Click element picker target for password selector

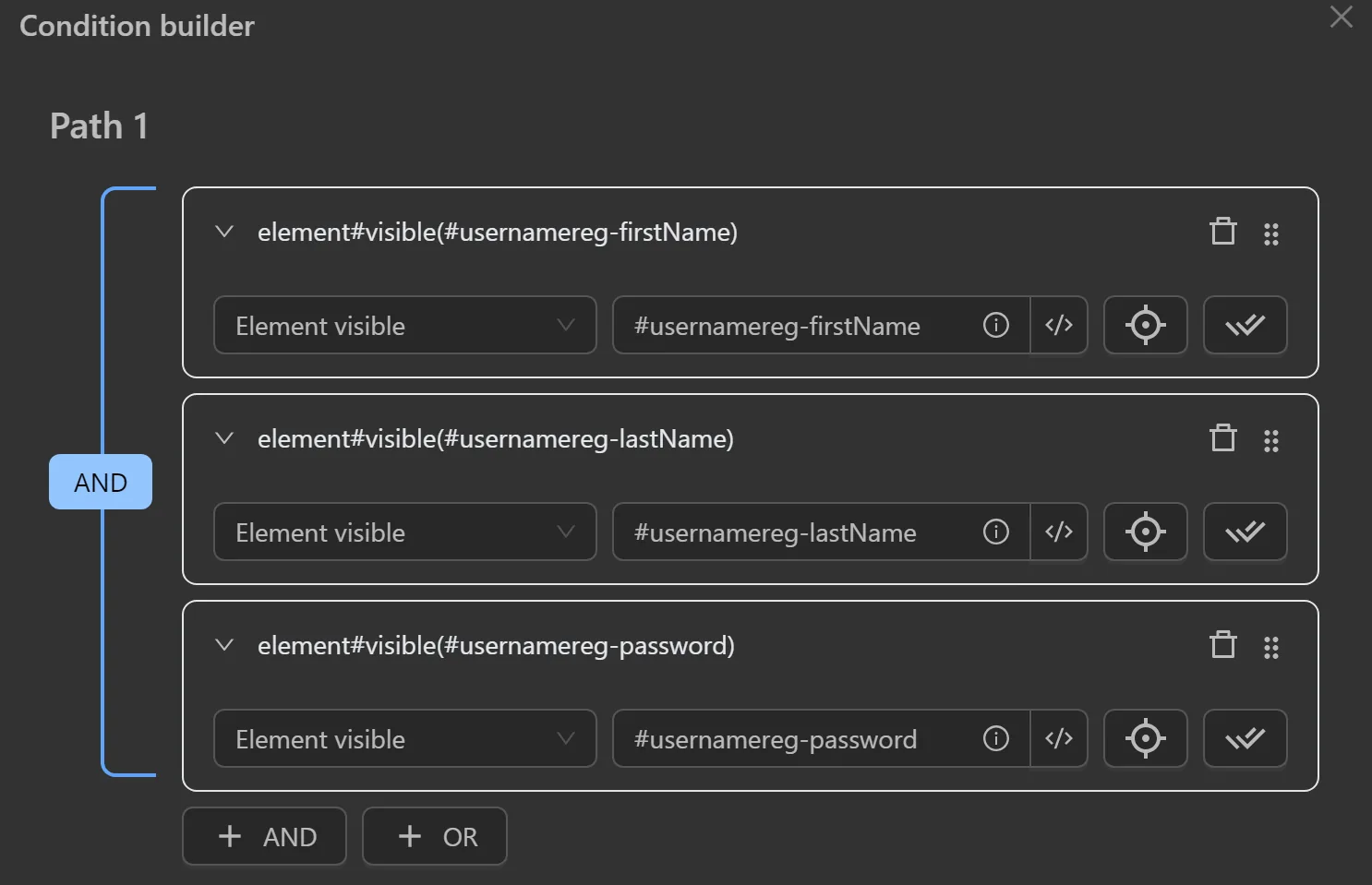(1145, 739)
